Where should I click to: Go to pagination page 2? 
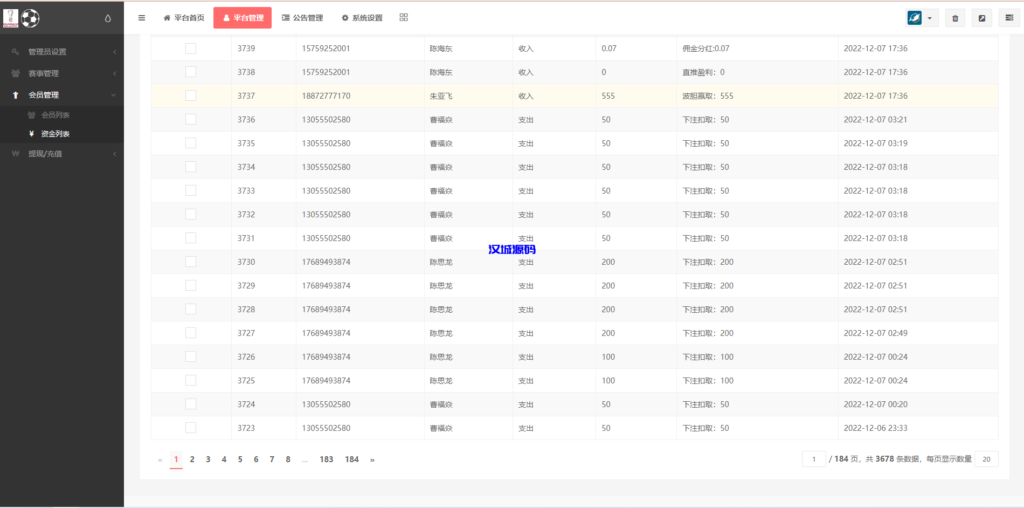pos(192,460)
